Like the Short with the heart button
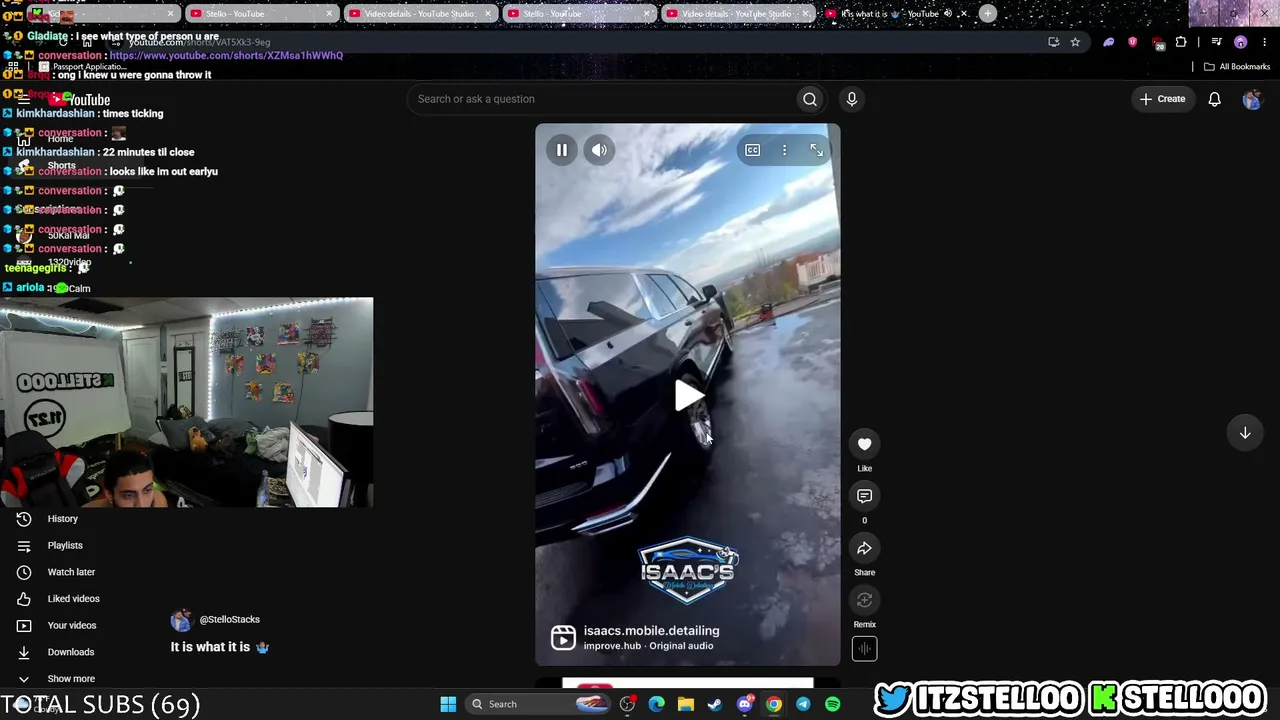 (x=864, y=444)
